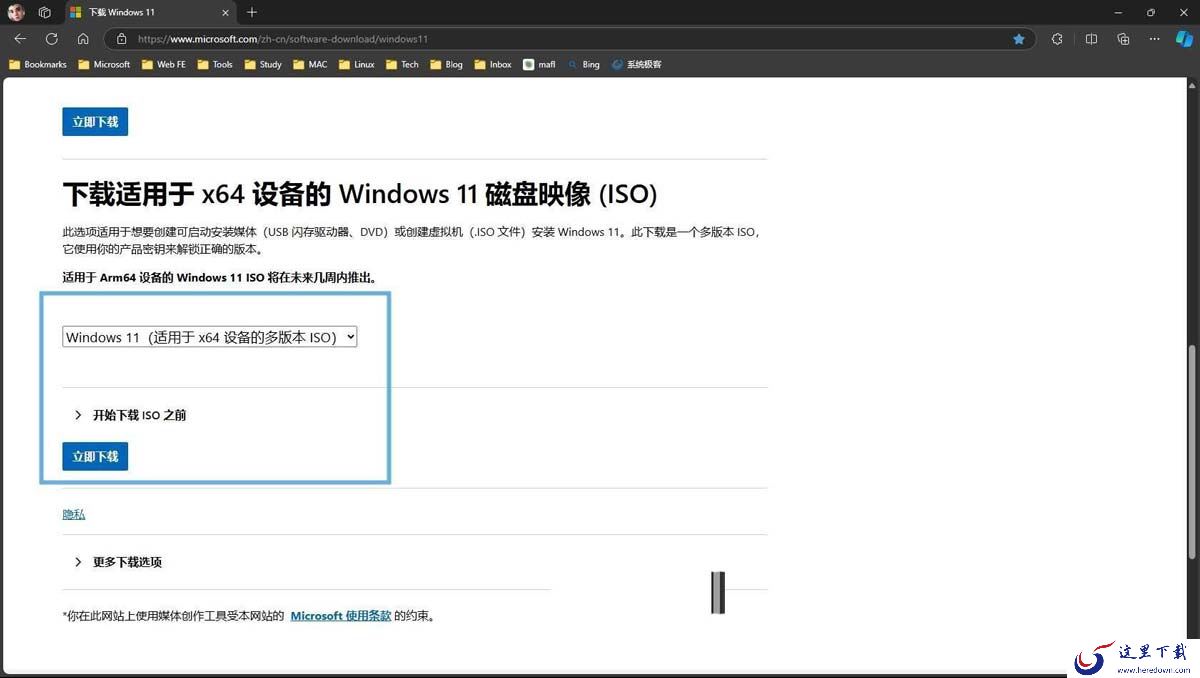
Task: Click 立即下载 below 开始下载 ISO 之前
Action: coord(95,456)
